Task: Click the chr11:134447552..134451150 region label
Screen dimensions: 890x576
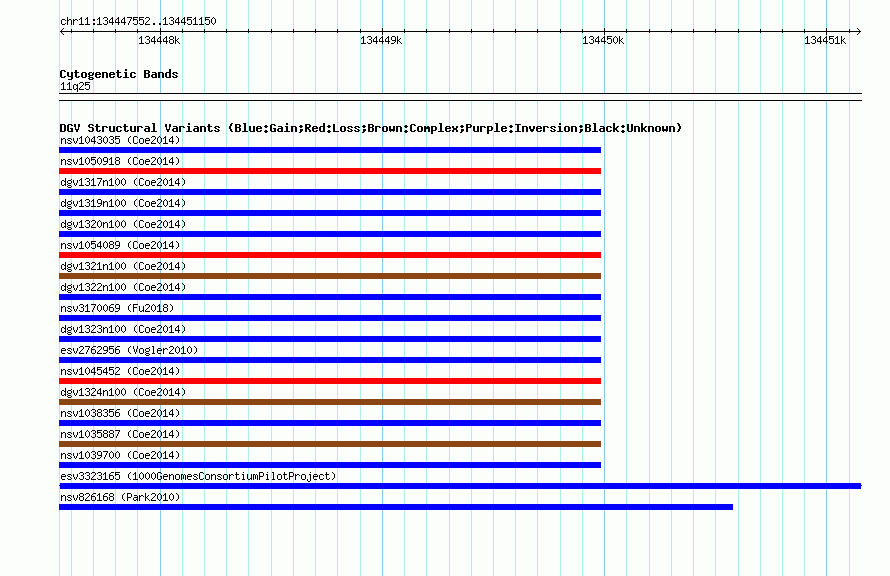Action: (138, 22)
